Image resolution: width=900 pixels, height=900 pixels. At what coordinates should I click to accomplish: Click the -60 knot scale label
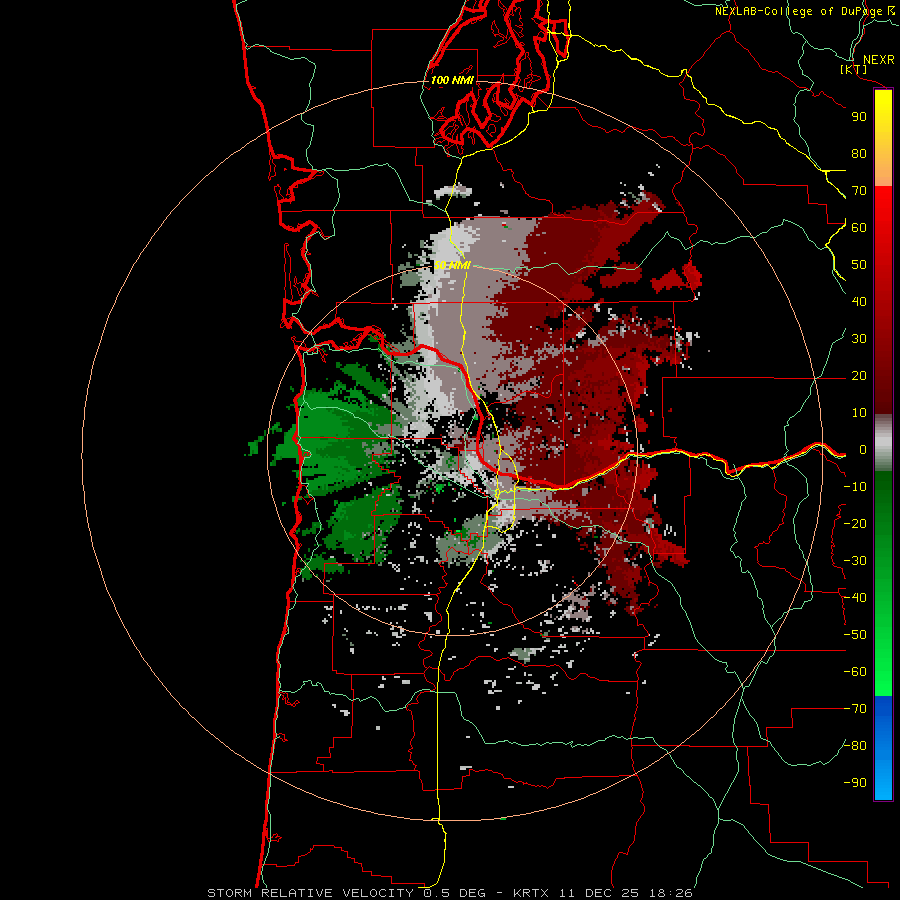tap(855, 672)
